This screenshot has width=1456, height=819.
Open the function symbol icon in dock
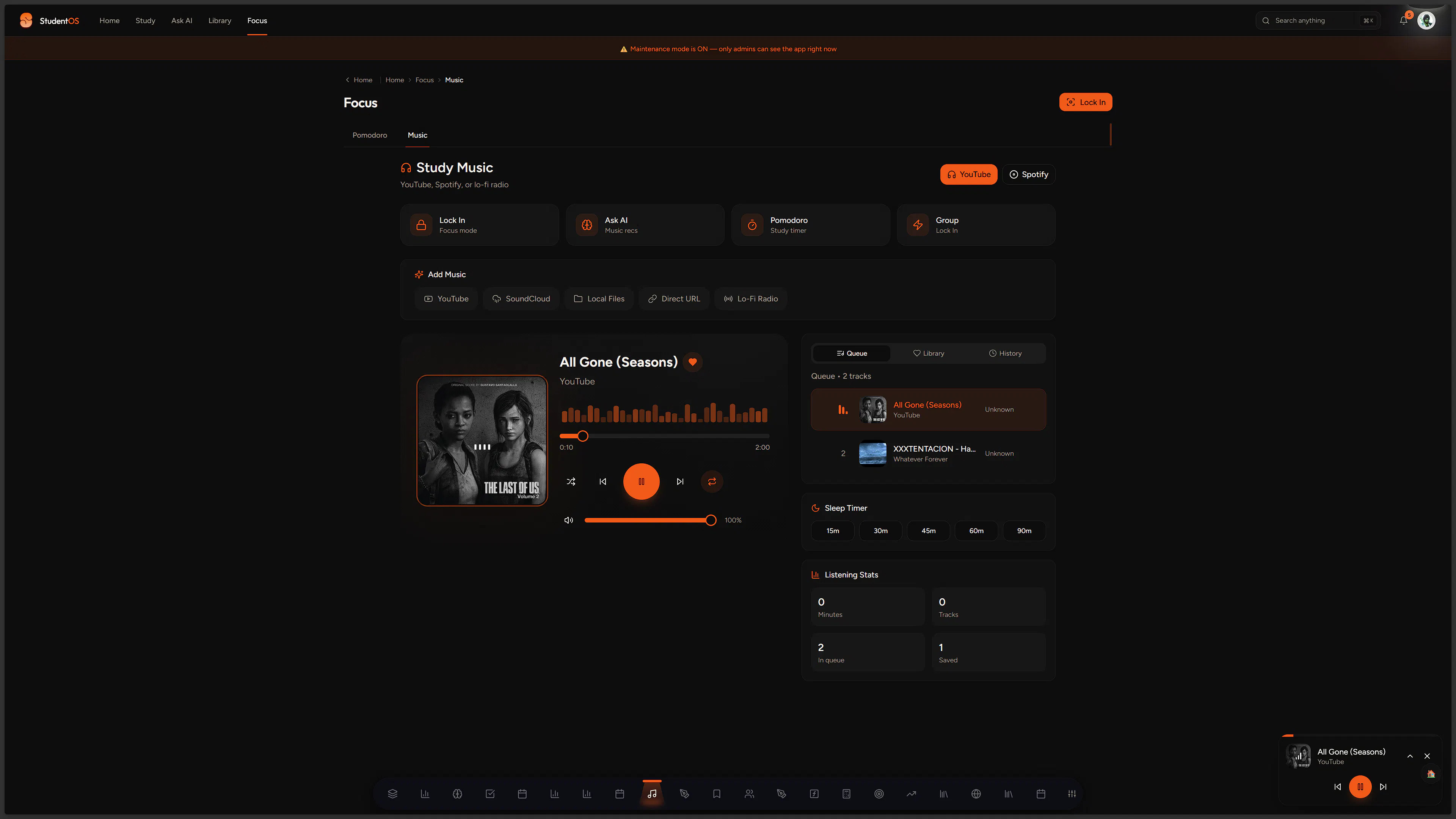[x=814, y=794]
